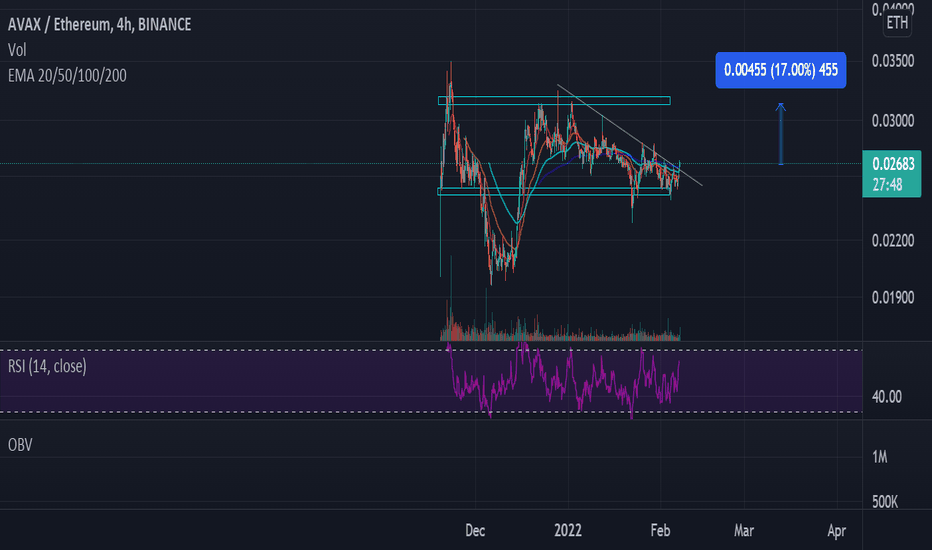The width and height of the screenshot is (932, 550).
Task: Select the upper teal resistance rectangle
Action: 554,100
